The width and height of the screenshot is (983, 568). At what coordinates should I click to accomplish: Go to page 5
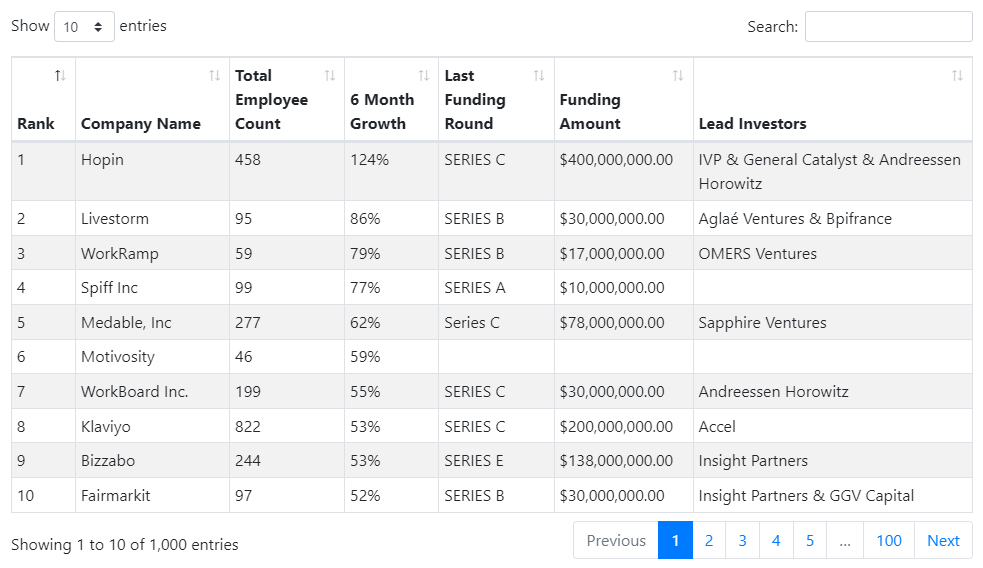(x=810, y=540)
